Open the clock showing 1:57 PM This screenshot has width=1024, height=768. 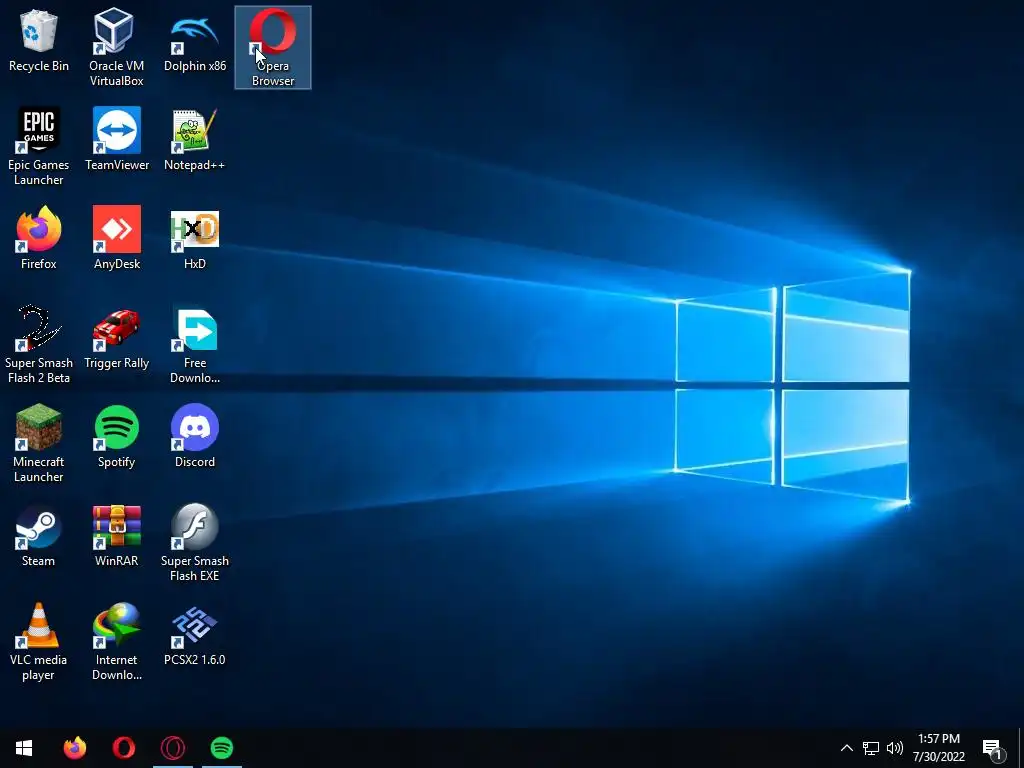938,748
